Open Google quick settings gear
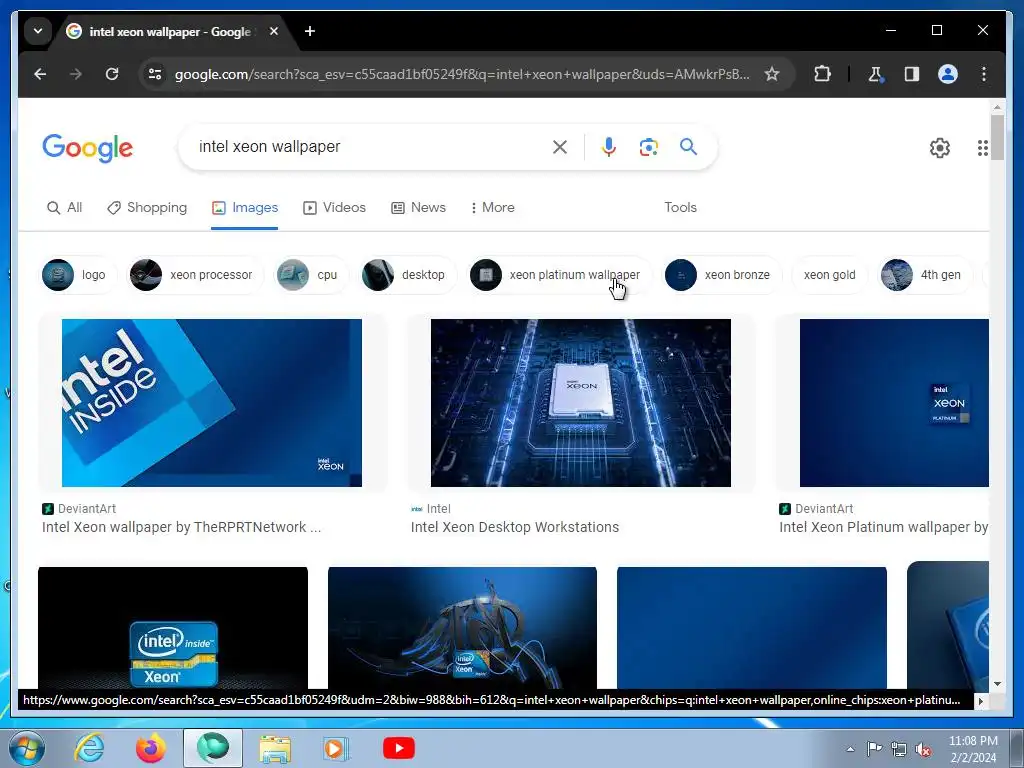 pyautogui.click(x=940, y=148)
